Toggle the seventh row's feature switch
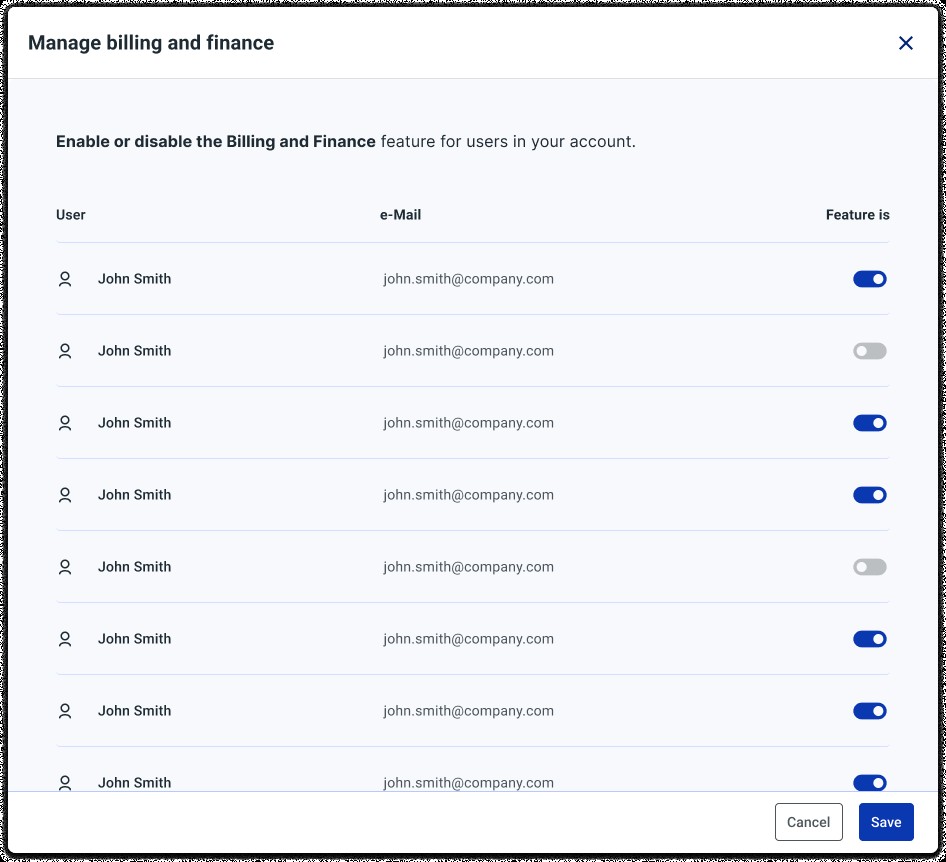946x862 pixels. pyautogui.click(x=869, y=711)
